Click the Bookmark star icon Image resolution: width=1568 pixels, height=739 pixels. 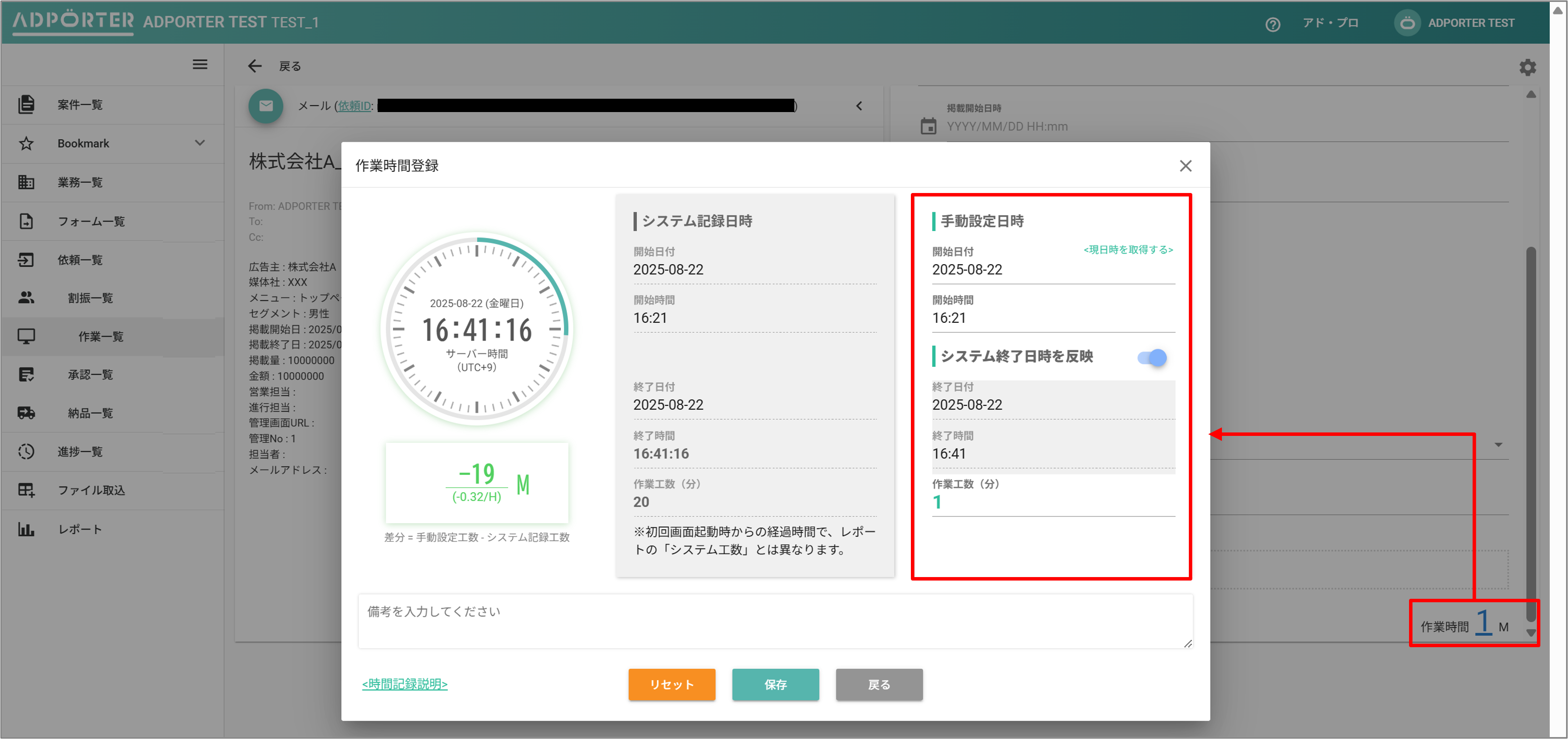[27, 143]
